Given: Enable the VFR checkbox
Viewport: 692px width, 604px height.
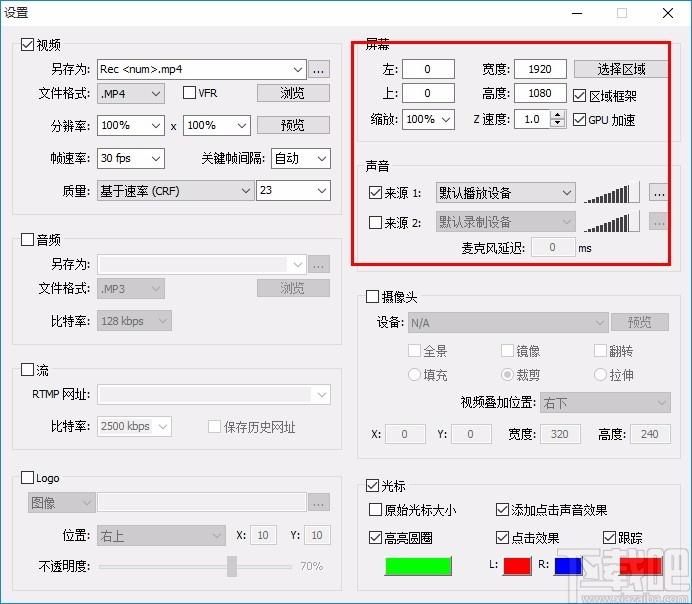Looking at the screenshot, I should coord(189,93).
